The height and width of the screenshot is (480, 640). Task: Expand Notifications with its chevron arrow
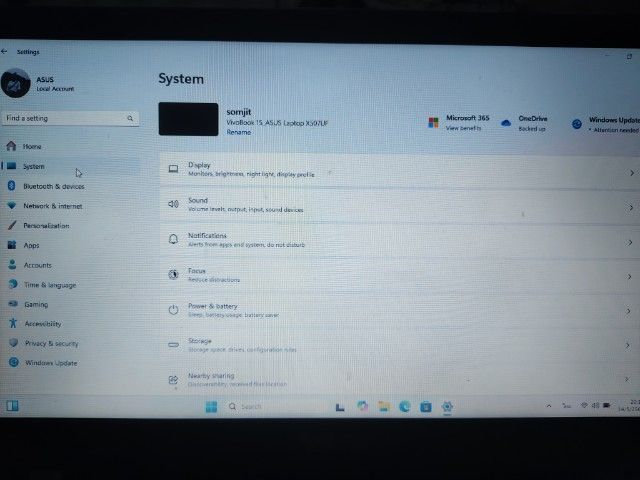click(x=630, y=242)
